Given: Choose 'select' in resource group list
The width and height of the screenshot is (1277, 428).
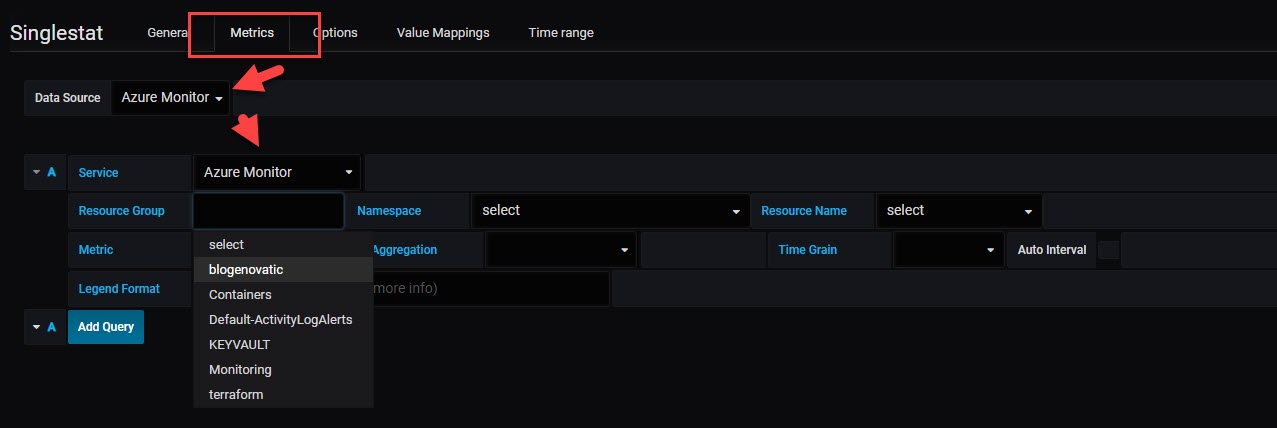Looking at the screenshot, I should coord(283,244).
